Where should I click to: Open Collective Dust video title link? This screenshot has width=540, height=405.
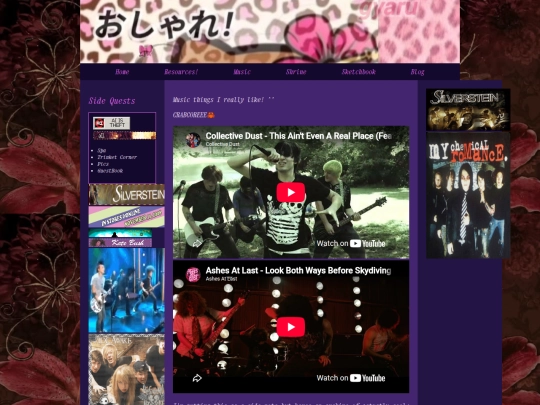click(x=299, y=136)
